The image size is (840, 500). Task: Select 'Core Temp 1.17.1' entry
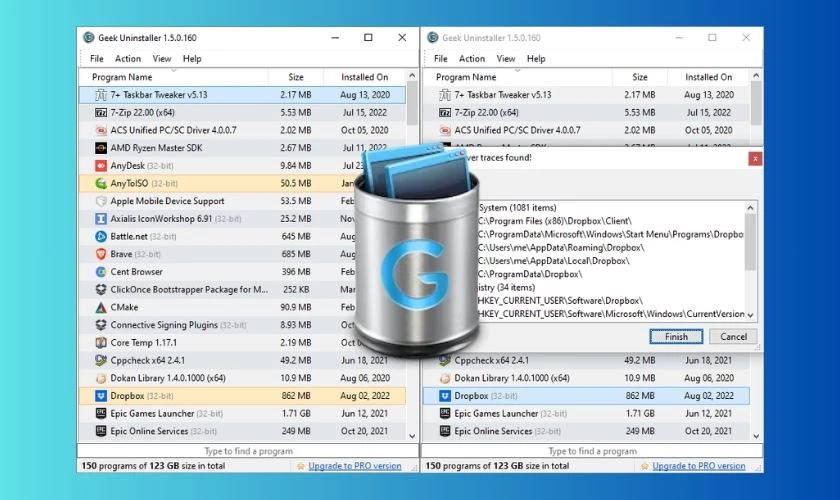click(144, 342)
